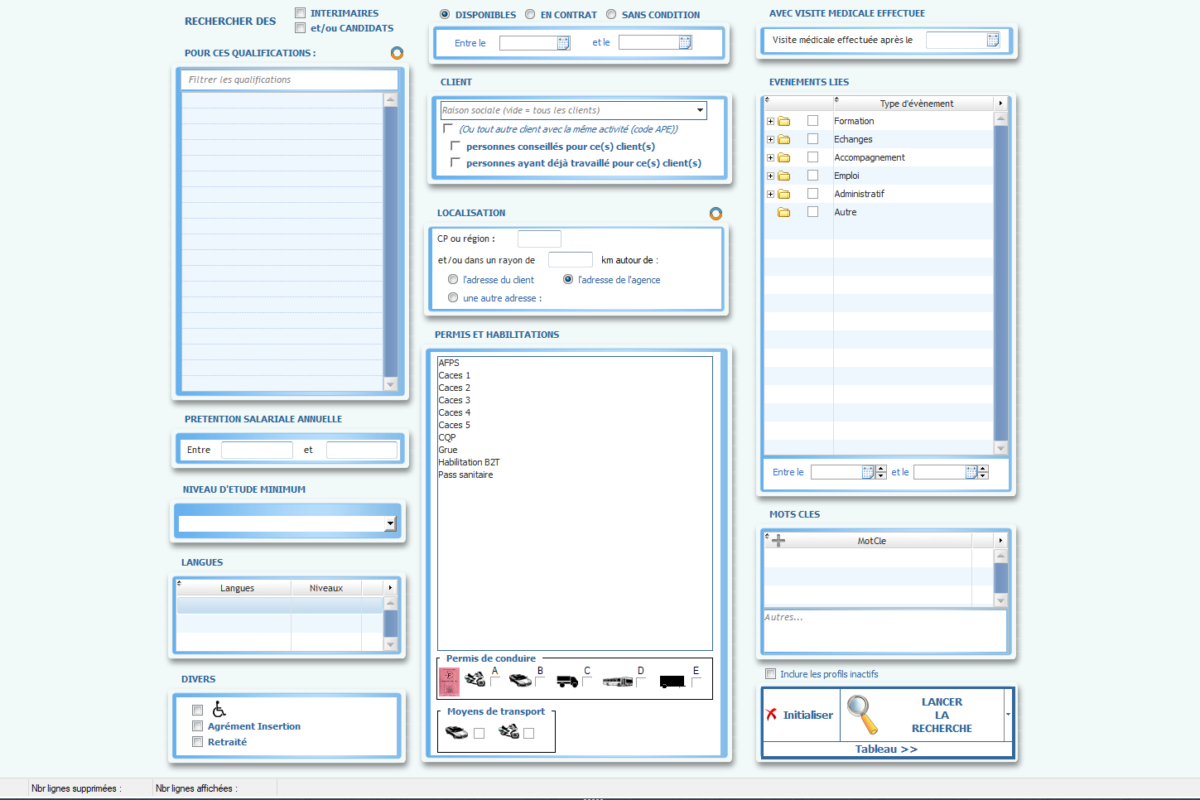Click the localisation refresh circle icon

(x=715, y=213)
